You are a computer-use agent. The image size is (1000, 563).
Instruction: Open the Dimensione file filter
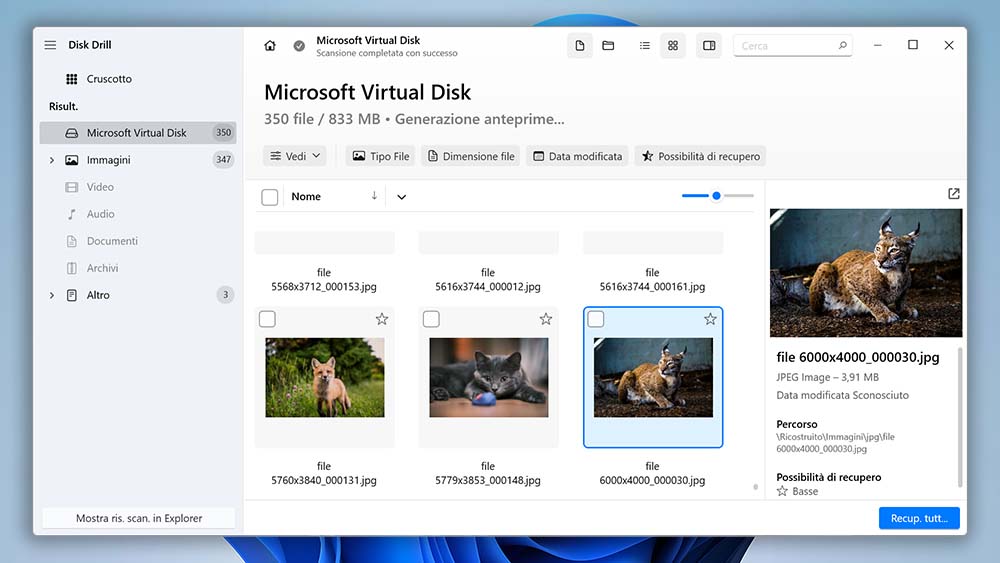coord(471,156)
